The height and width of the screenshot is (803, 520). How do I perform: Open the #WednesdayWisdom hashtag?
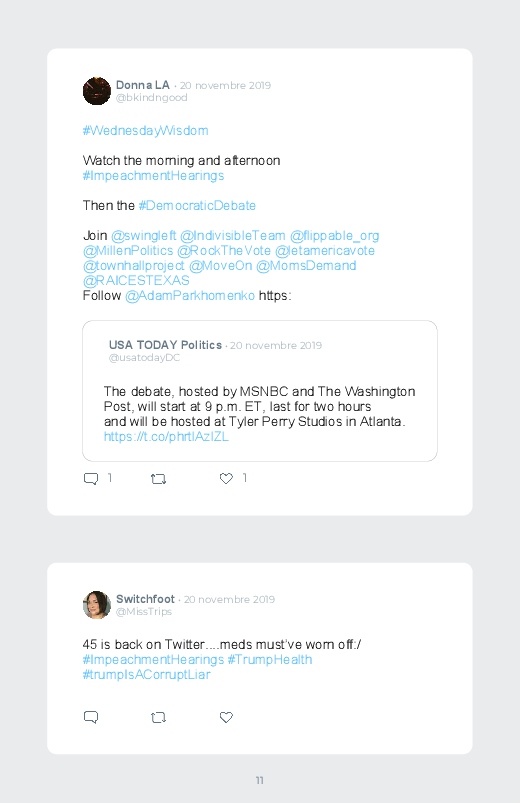click(x=145, y=131)
